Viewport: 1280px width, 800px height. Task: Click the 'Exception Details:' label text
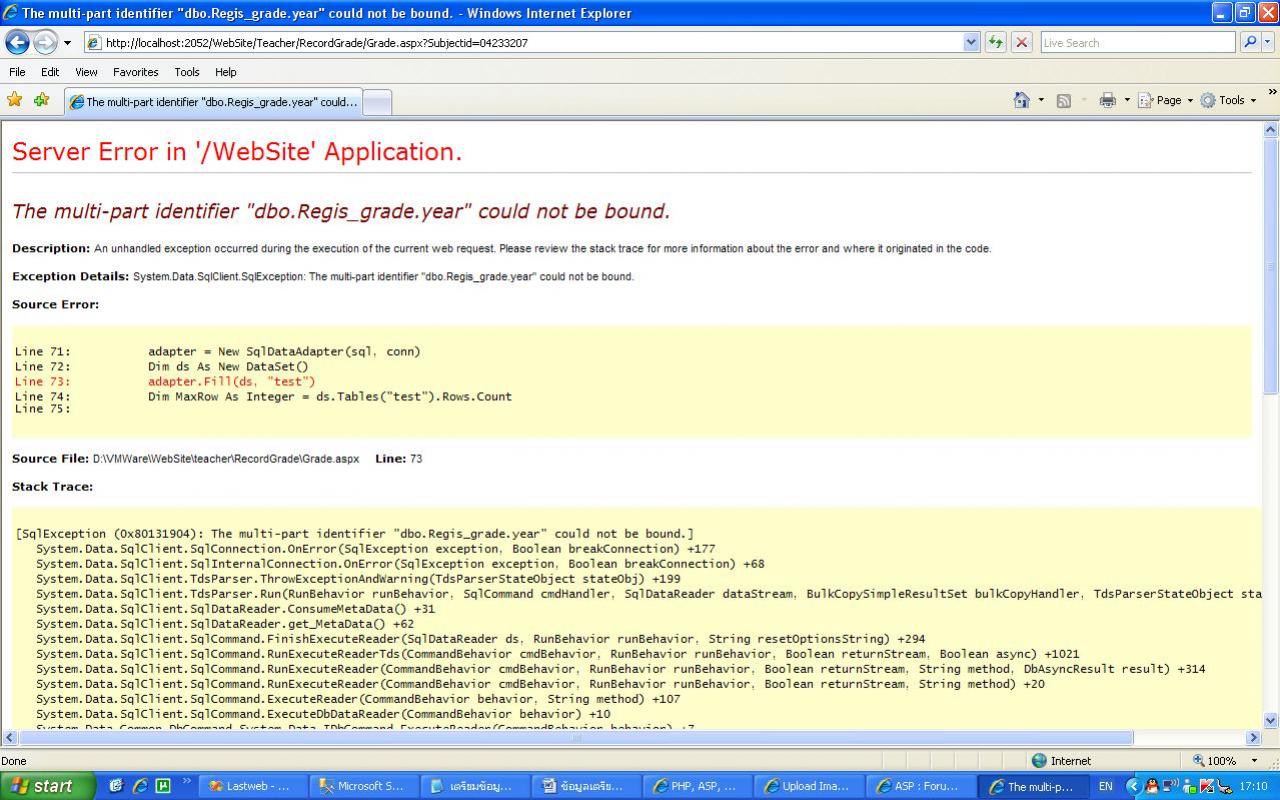tap(70, 276)
